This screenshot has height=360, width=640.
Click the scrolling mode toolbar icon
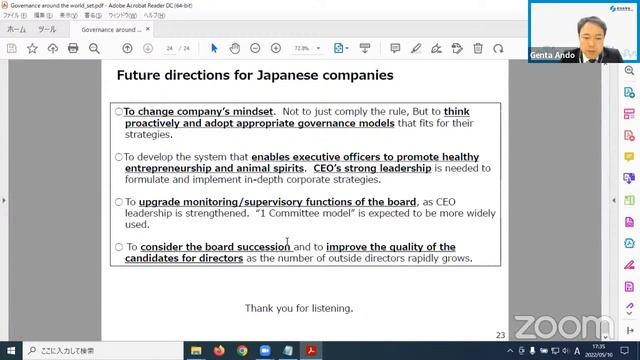365,48
